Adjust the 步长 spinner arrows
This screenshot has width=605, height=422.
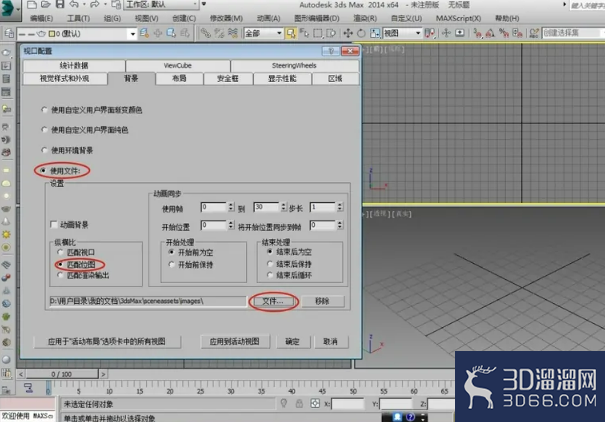point(340,207)
